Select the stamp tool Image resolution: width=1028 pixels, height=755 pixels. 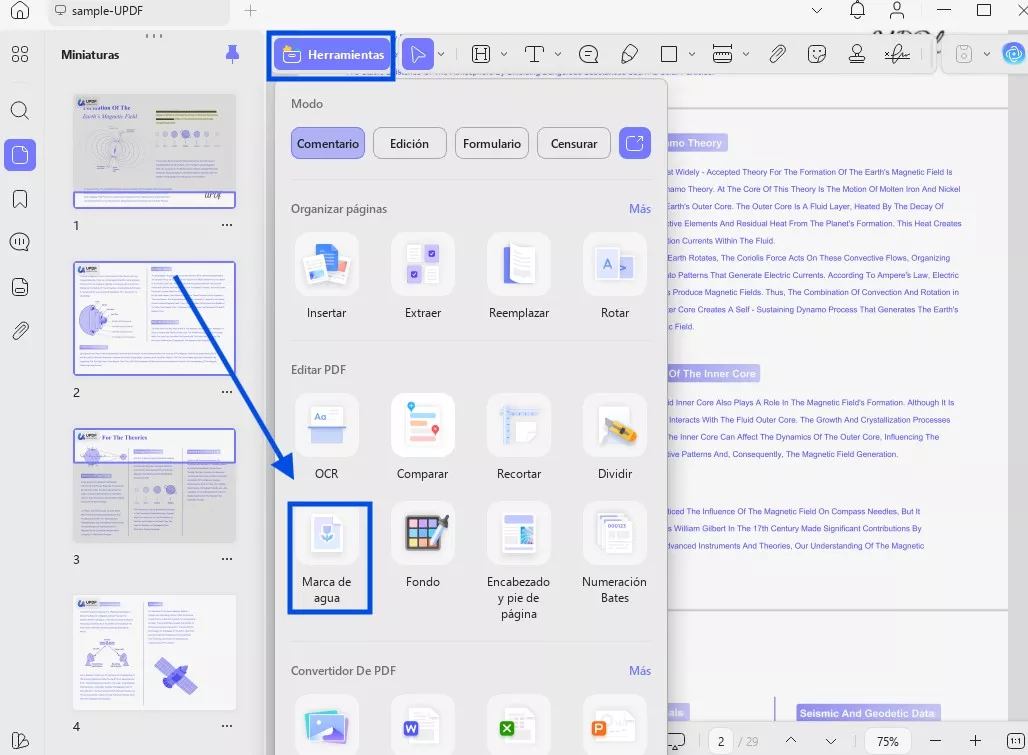click(856, 54)
